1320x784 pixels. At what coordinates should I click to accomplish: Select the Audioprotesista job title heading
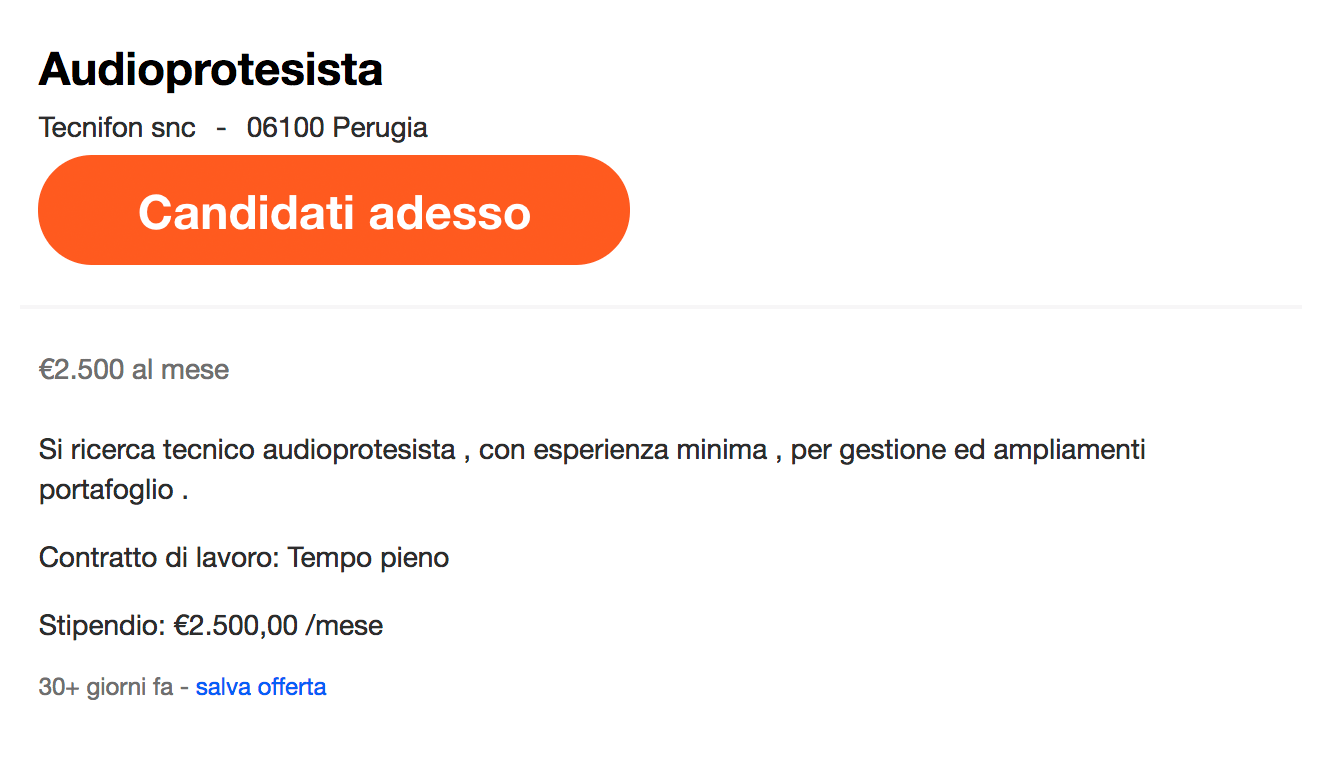211,70
